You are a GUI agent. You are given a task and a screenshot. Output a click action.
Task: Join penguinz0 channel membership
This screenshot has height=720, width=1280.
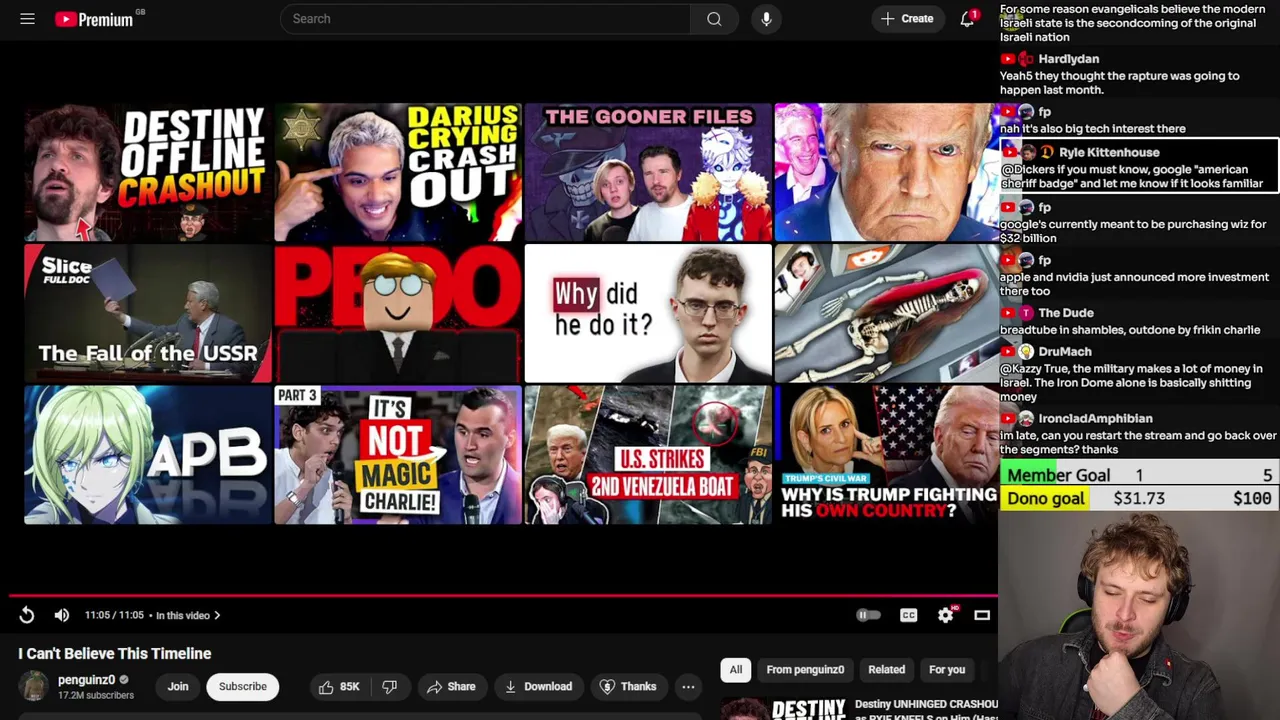tap(178, 687)
